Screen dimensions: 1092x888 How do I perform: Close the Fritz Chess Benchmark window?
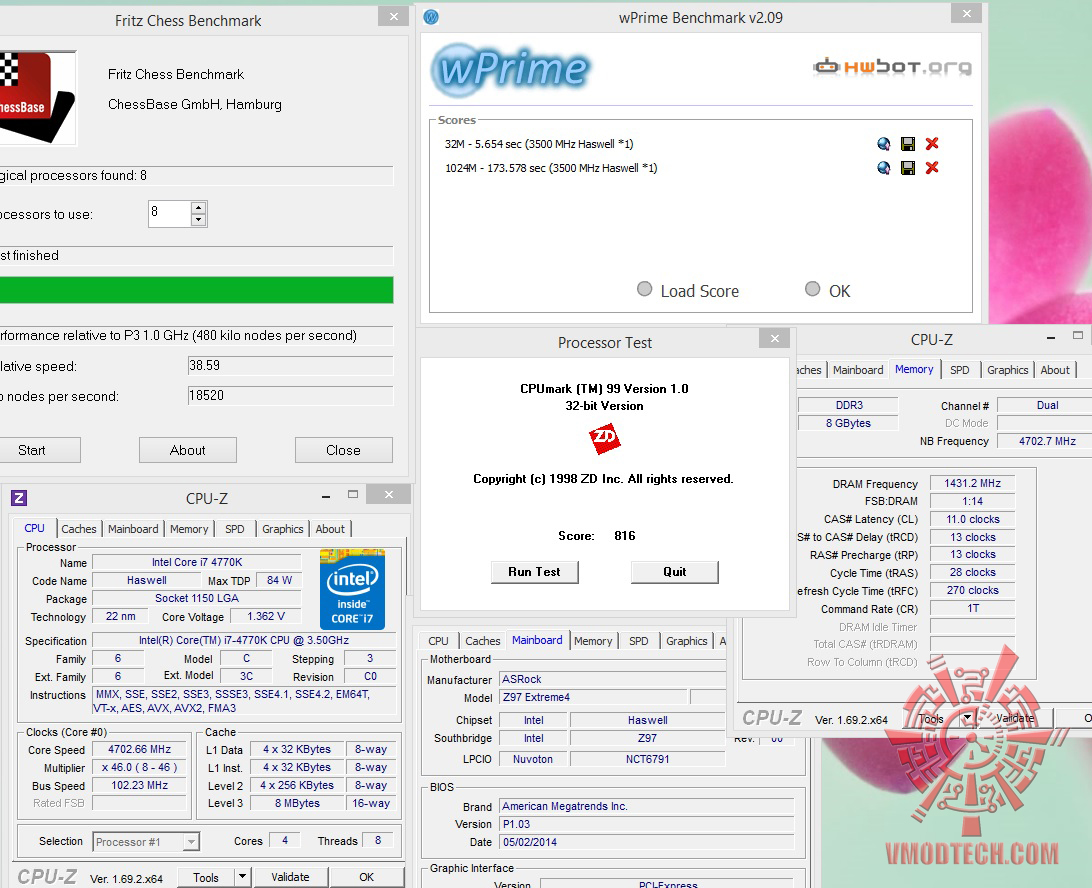tap(393, 16)
